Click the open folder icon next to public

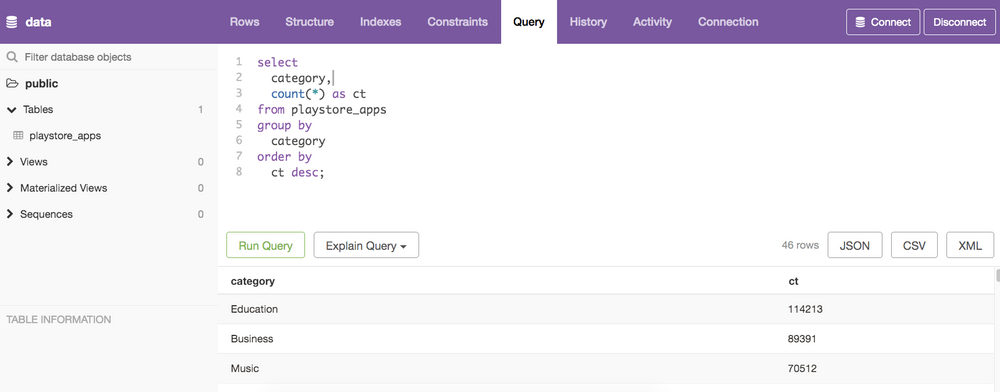[x=11, y=83]
